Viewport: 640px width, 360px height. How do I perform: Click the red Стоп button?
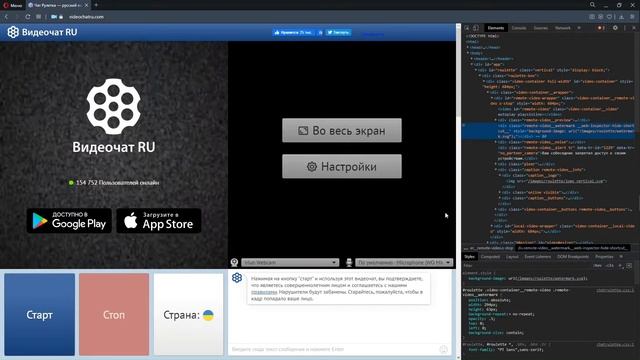point(114,315)
